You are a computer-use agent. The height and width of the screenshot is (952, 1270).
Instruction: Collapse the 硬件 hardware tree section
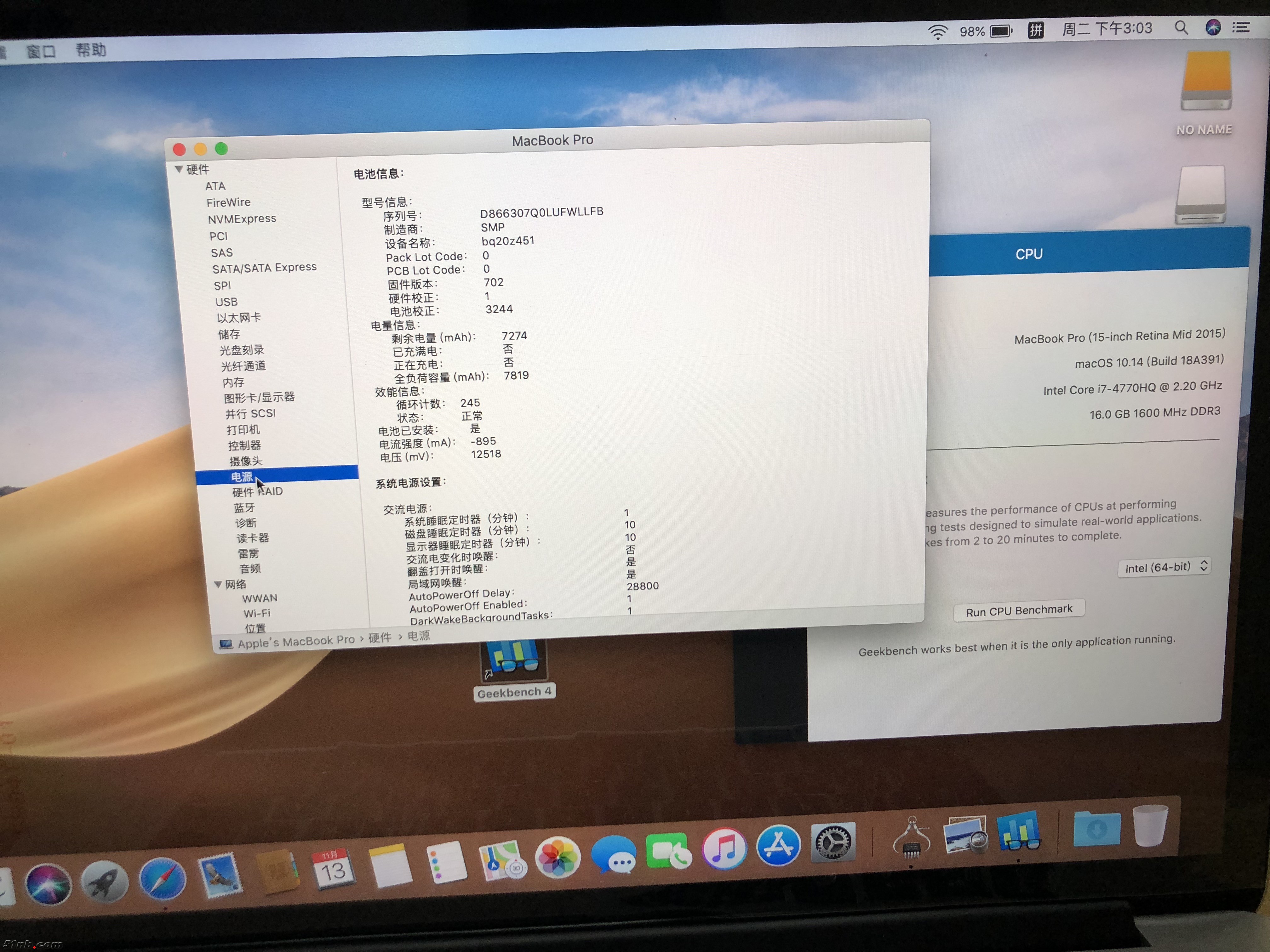pyautogui.click(x=179, y=169)
